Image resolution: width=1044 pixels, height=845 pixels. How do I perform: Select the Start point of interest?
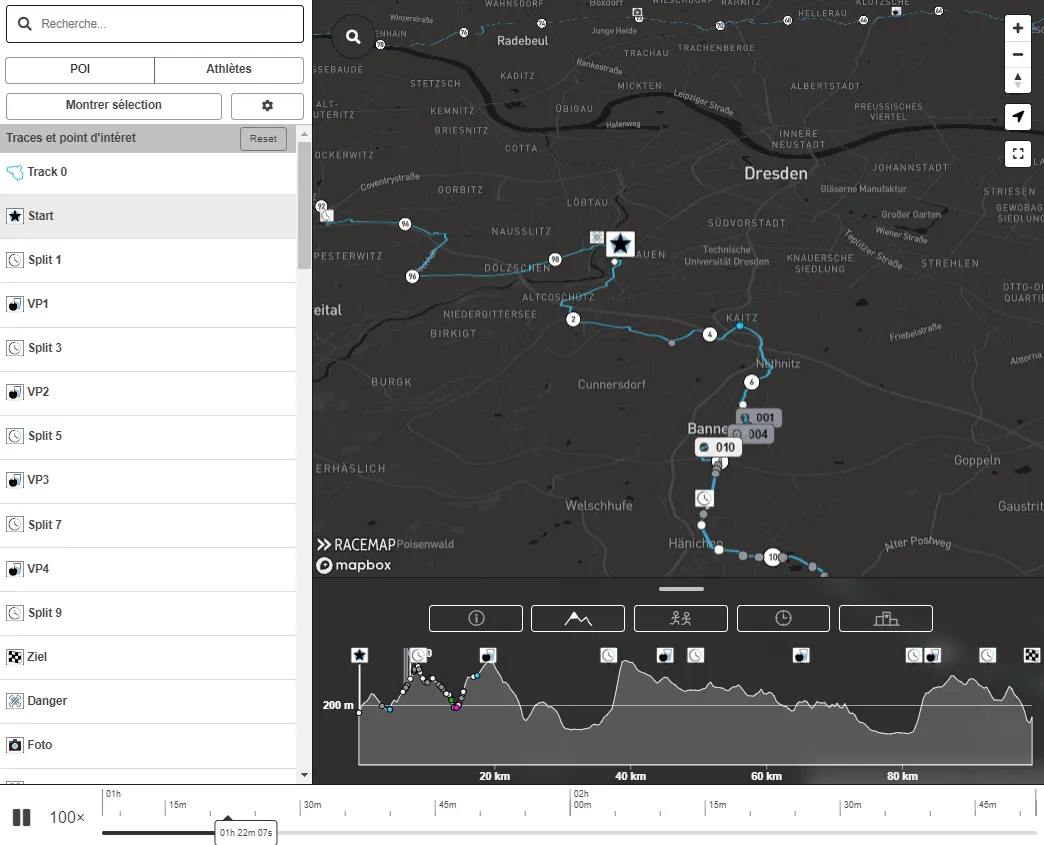148,216
